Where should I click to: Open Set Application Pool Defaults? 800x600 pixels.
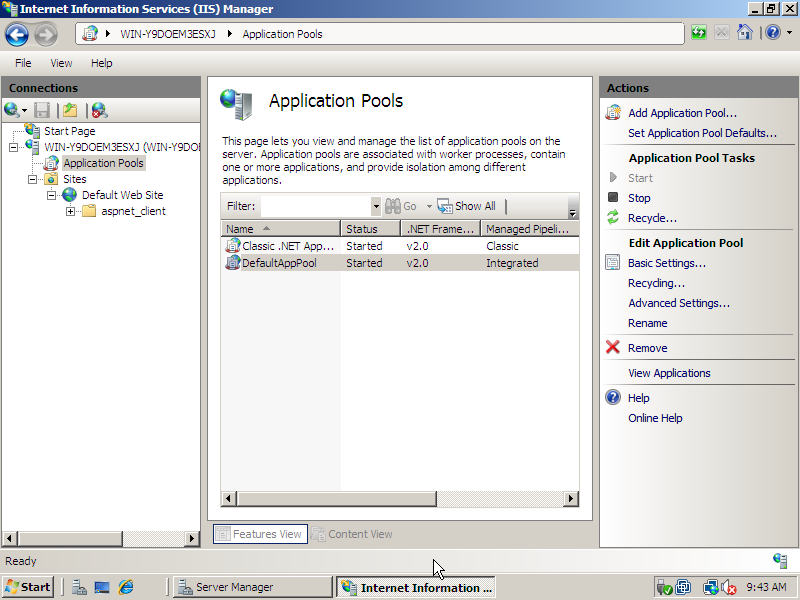(702, 133)
